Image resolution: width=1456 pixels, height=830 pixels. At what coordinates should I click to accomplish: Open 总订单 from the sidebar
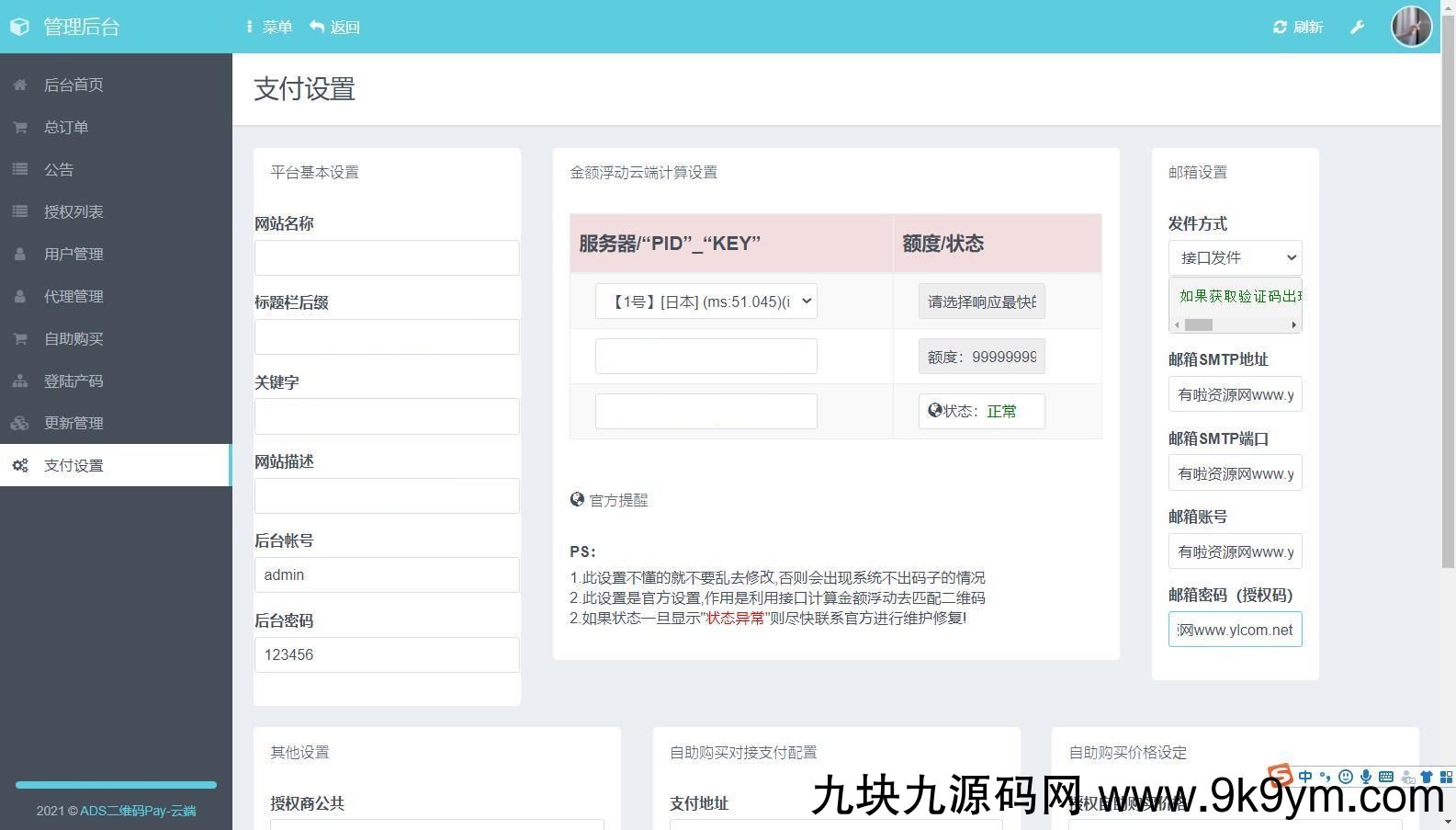click(66, 127)
